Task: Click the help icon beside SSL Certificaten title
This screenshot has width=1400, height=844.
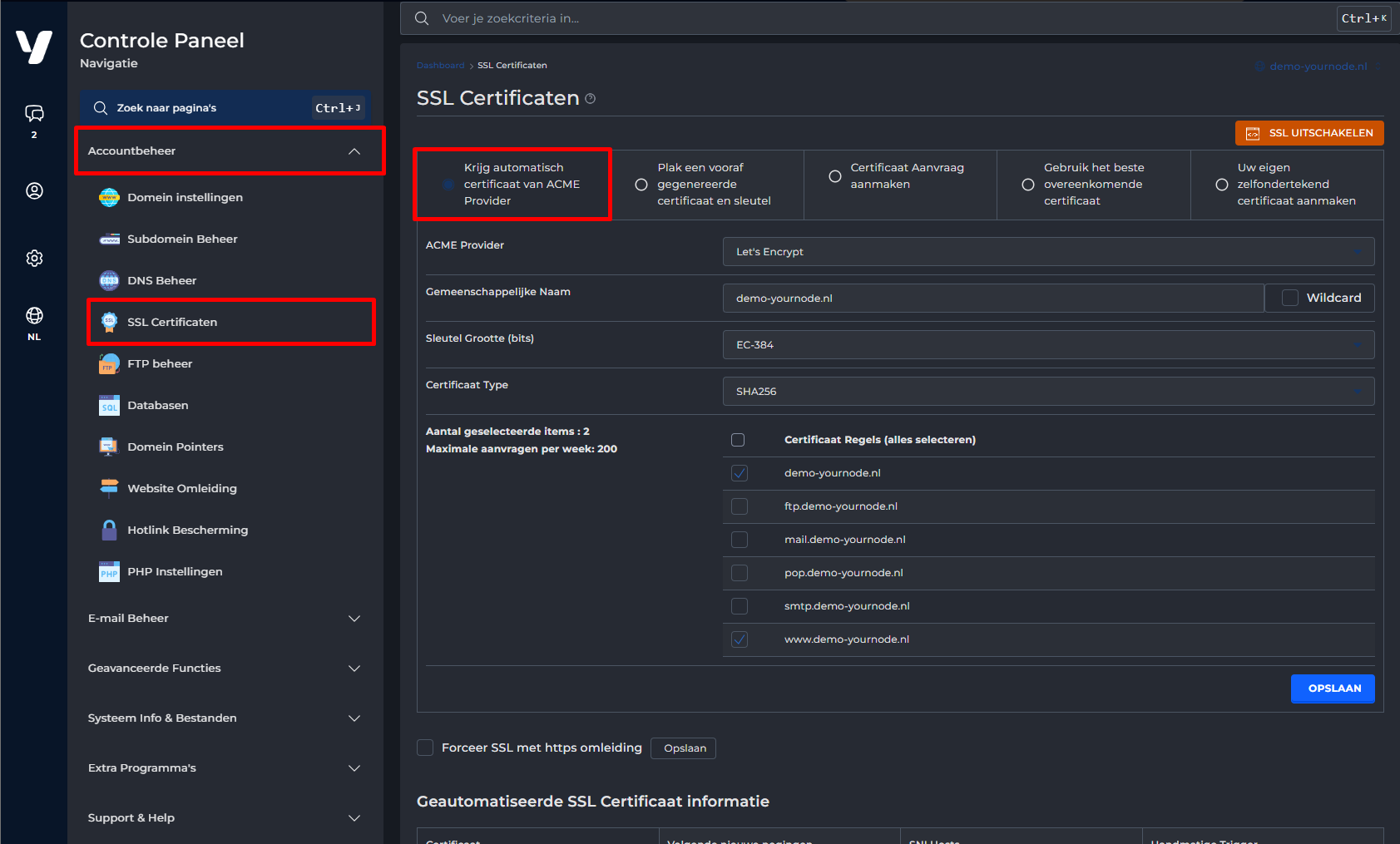Action: 590,98
